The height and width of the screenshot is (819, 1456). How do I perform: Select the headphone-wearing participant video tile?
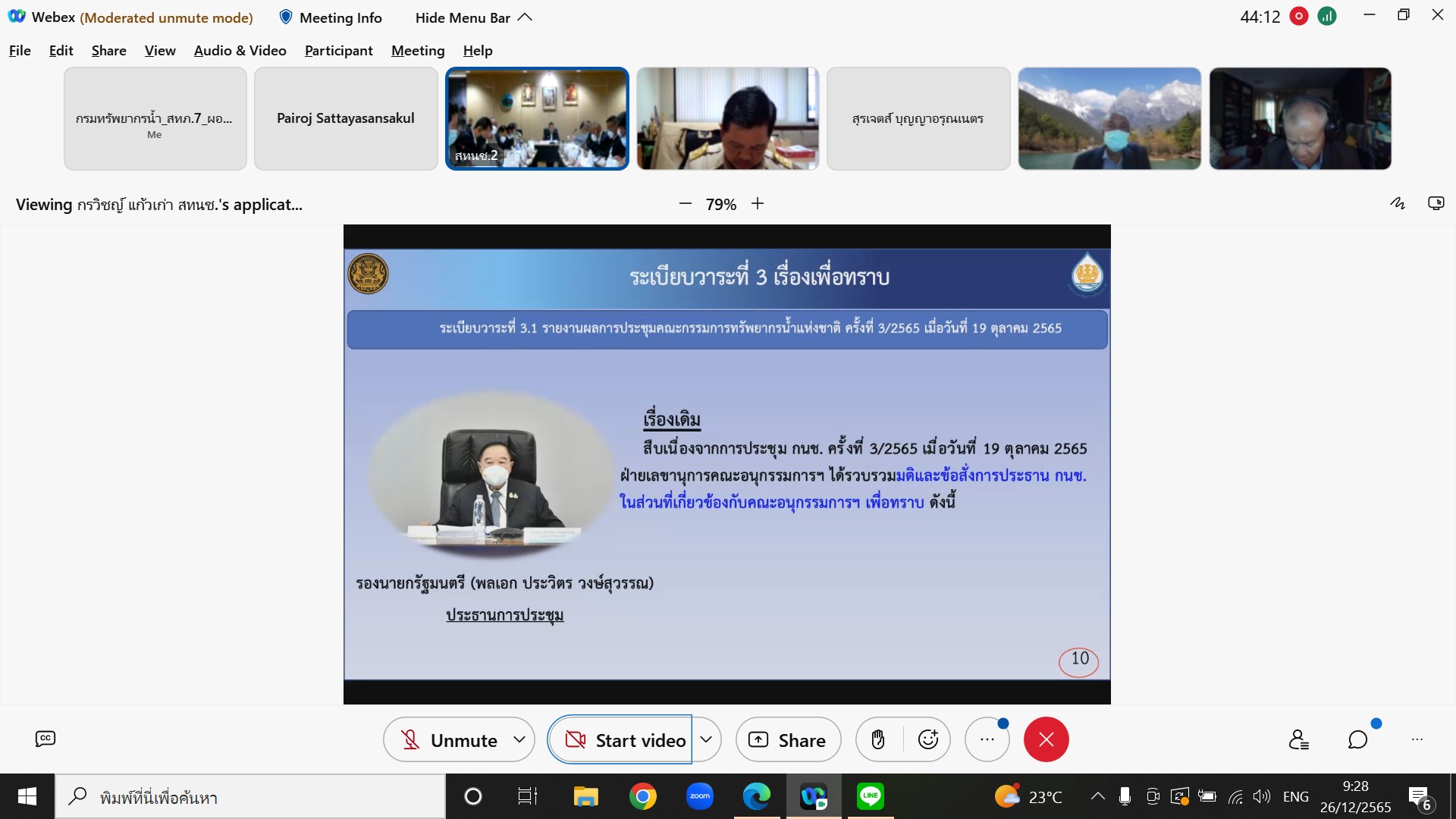1301,118
